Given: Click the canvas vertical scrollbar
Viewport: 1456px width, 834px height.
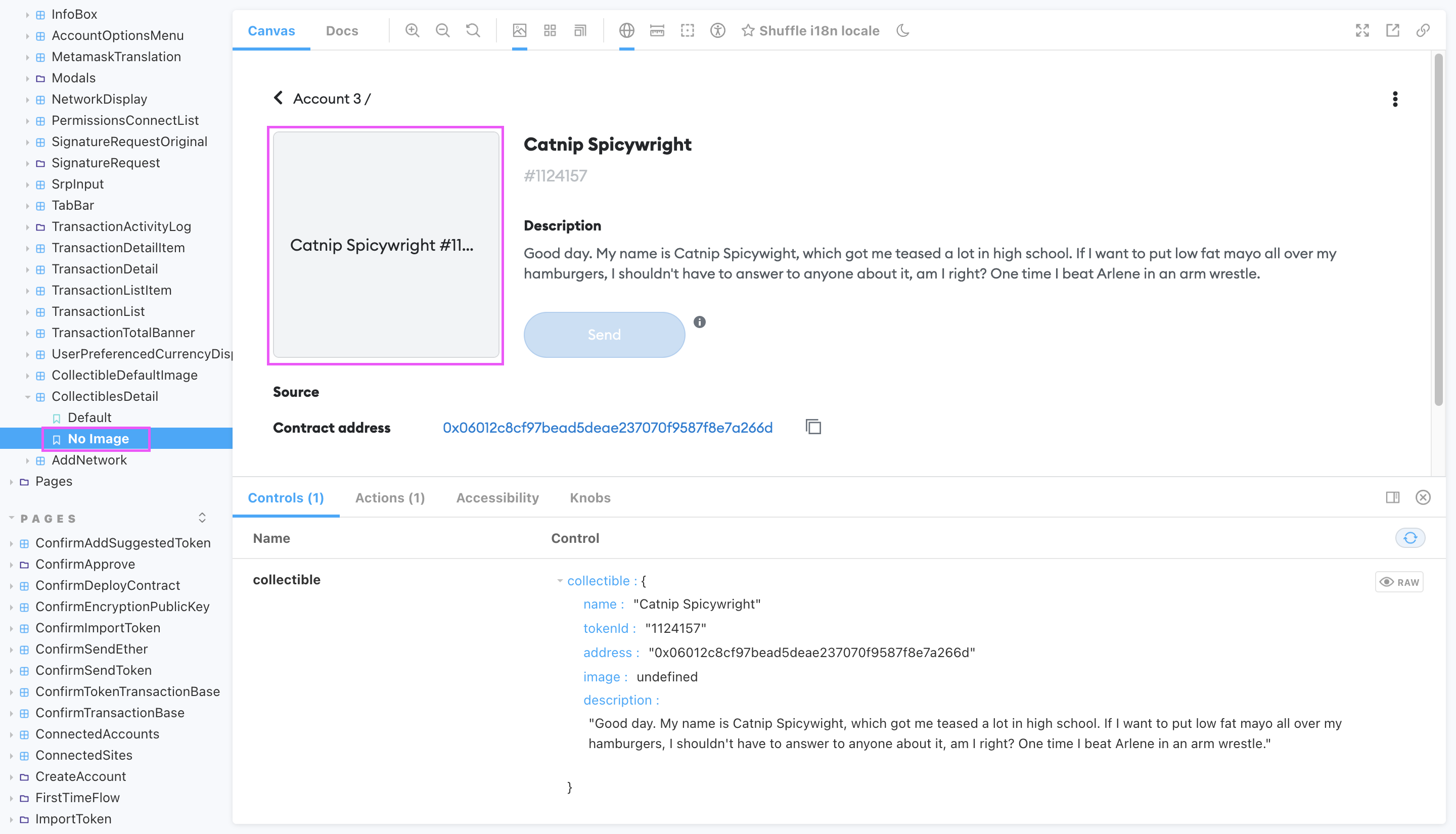Looking at the screenshot, I should pos(1438,229).
